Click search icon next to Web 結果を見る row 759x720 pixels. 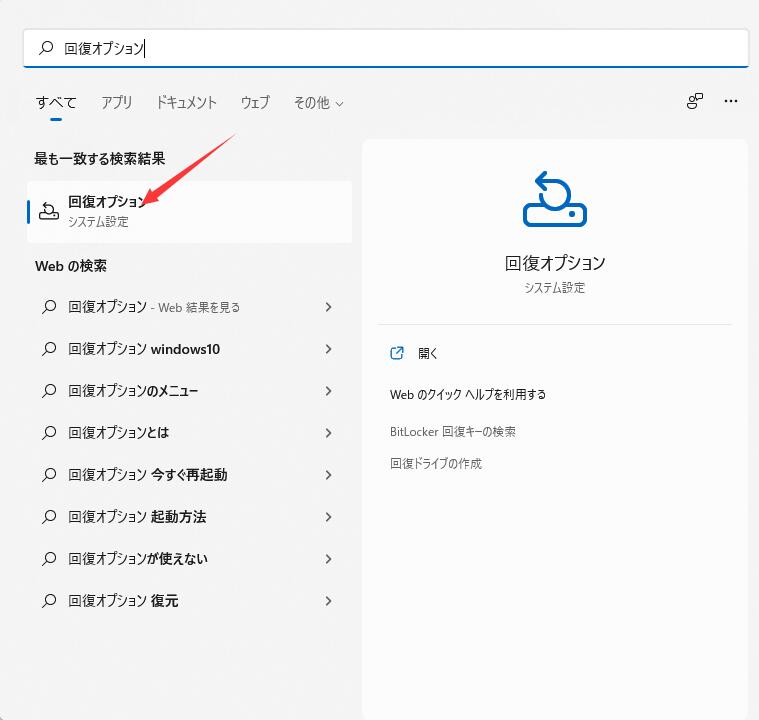click(x=49, y=307)
